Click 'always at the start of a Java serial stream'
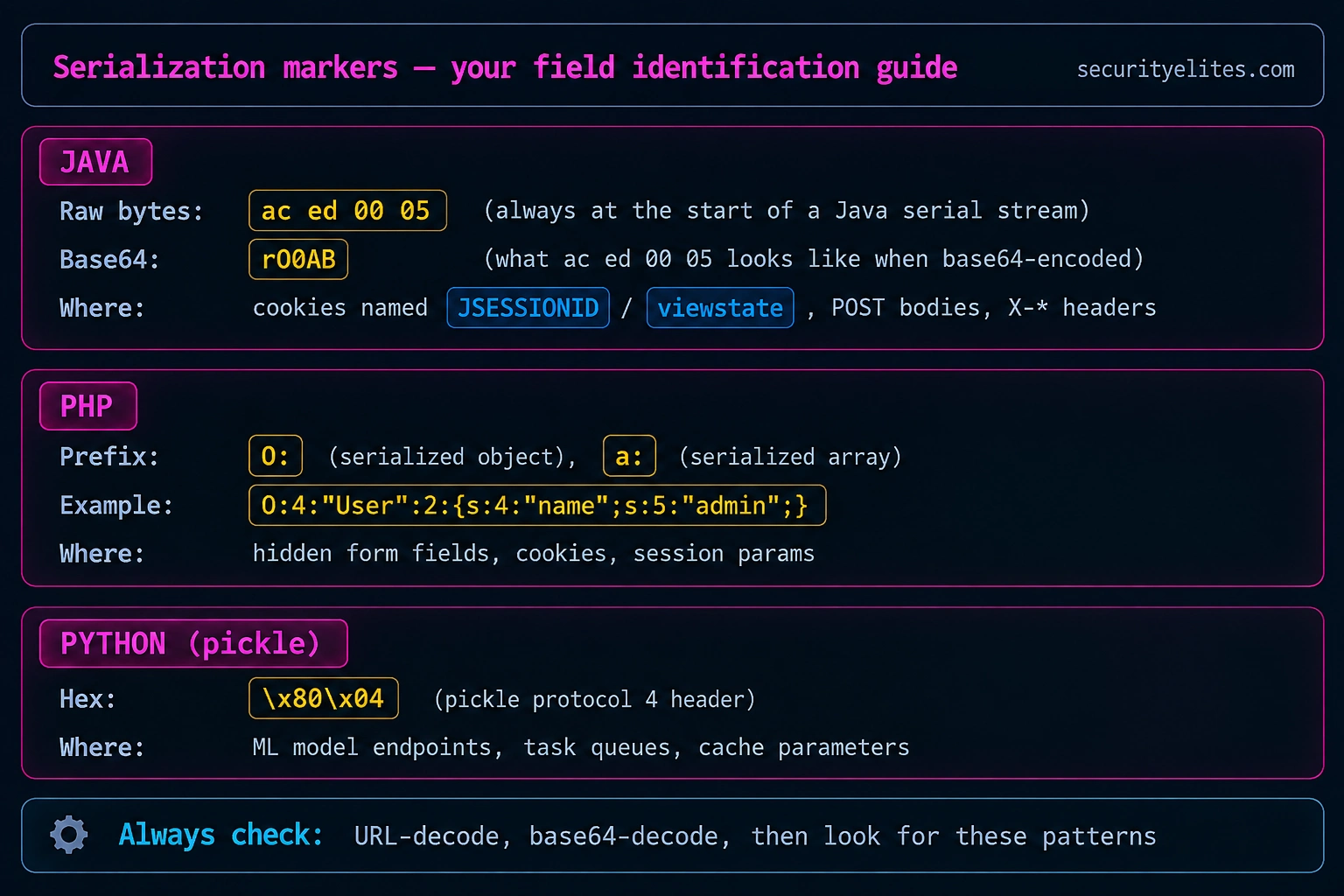Viewport: 1344px width, 896px height. pos(787,211)
